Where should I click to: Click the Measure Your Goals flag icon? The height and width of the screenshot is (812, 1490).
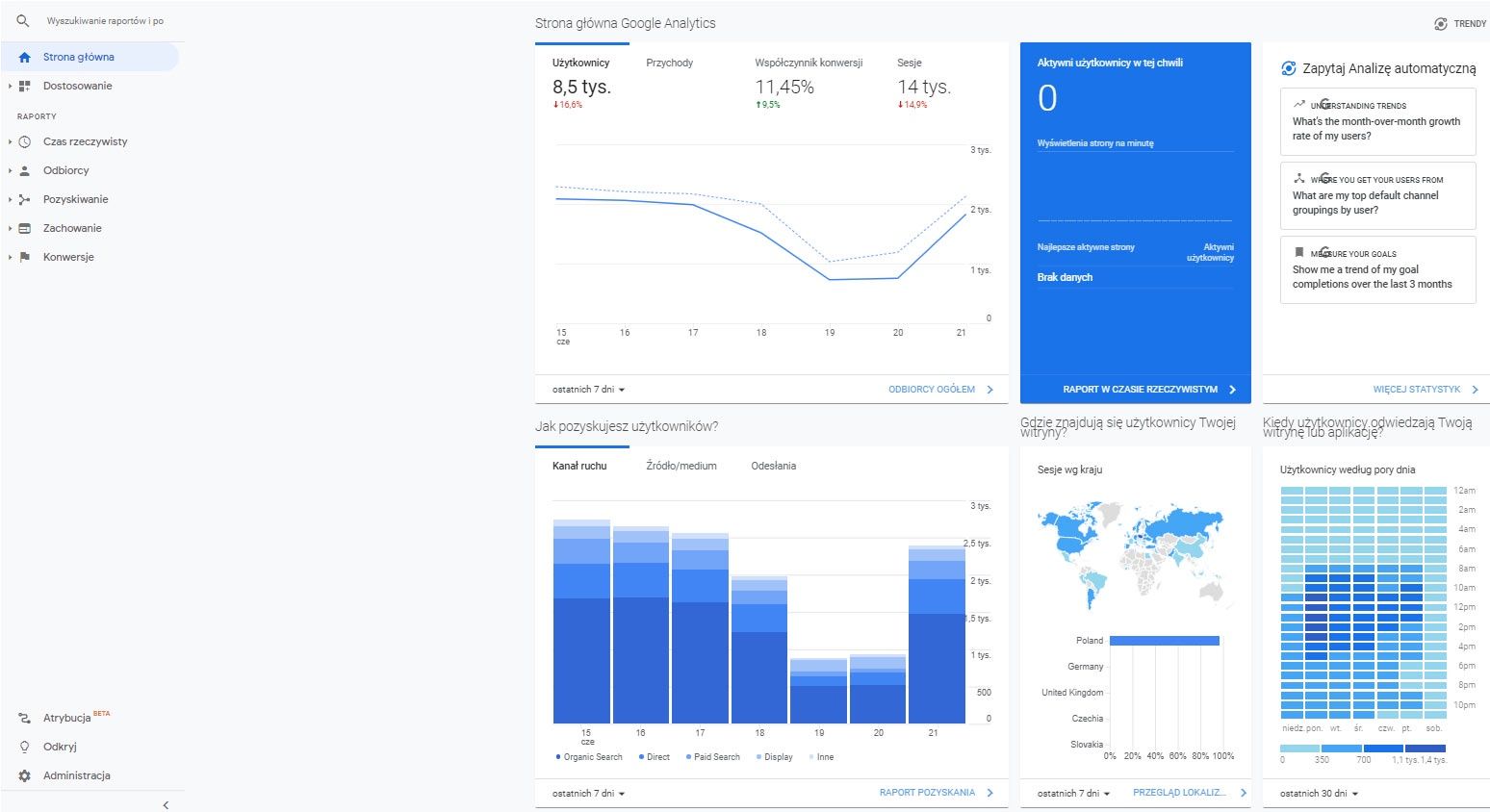point(1299,252)
